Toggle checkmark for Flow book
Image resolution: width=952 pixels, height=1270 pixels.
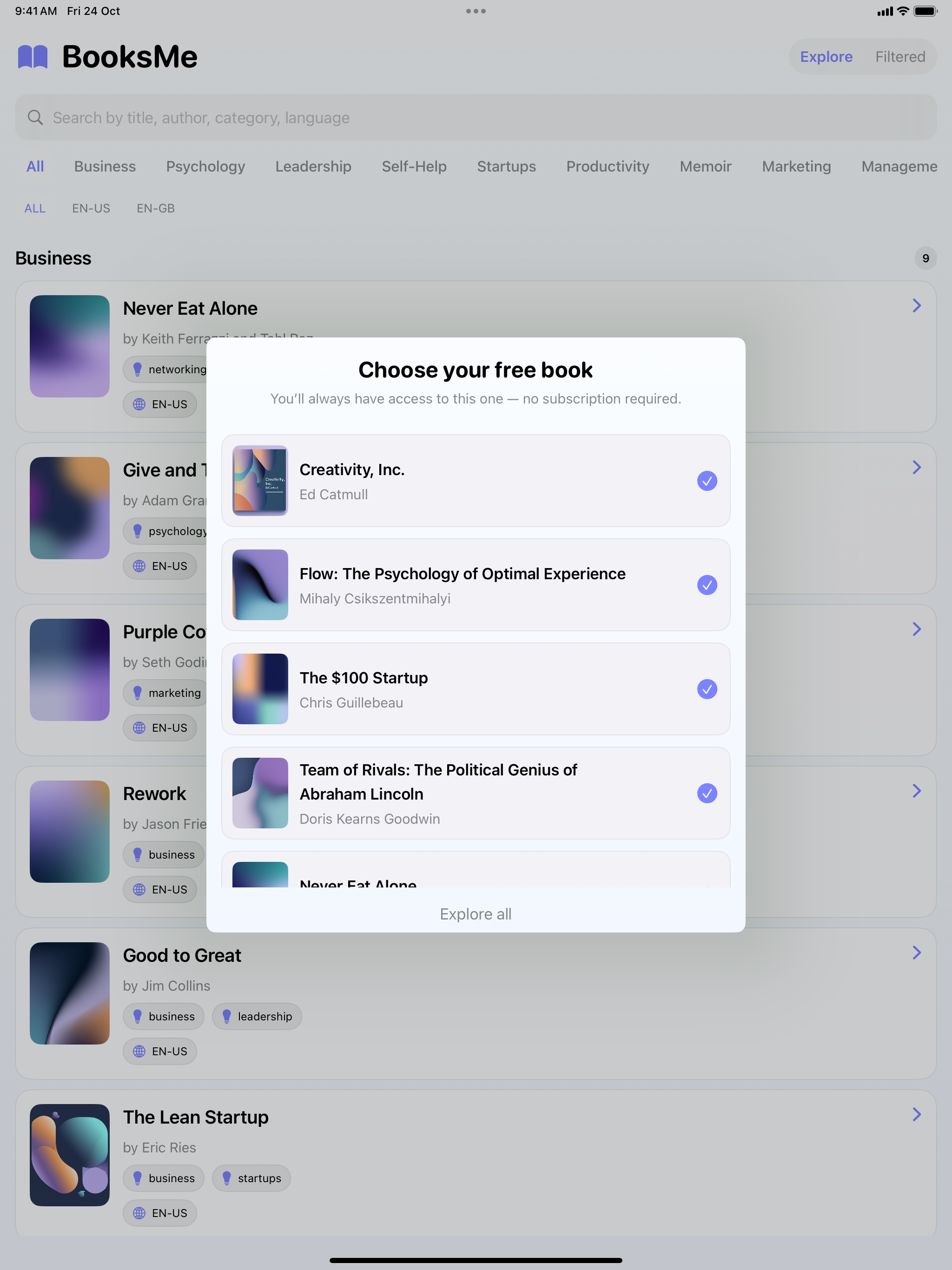707,585
